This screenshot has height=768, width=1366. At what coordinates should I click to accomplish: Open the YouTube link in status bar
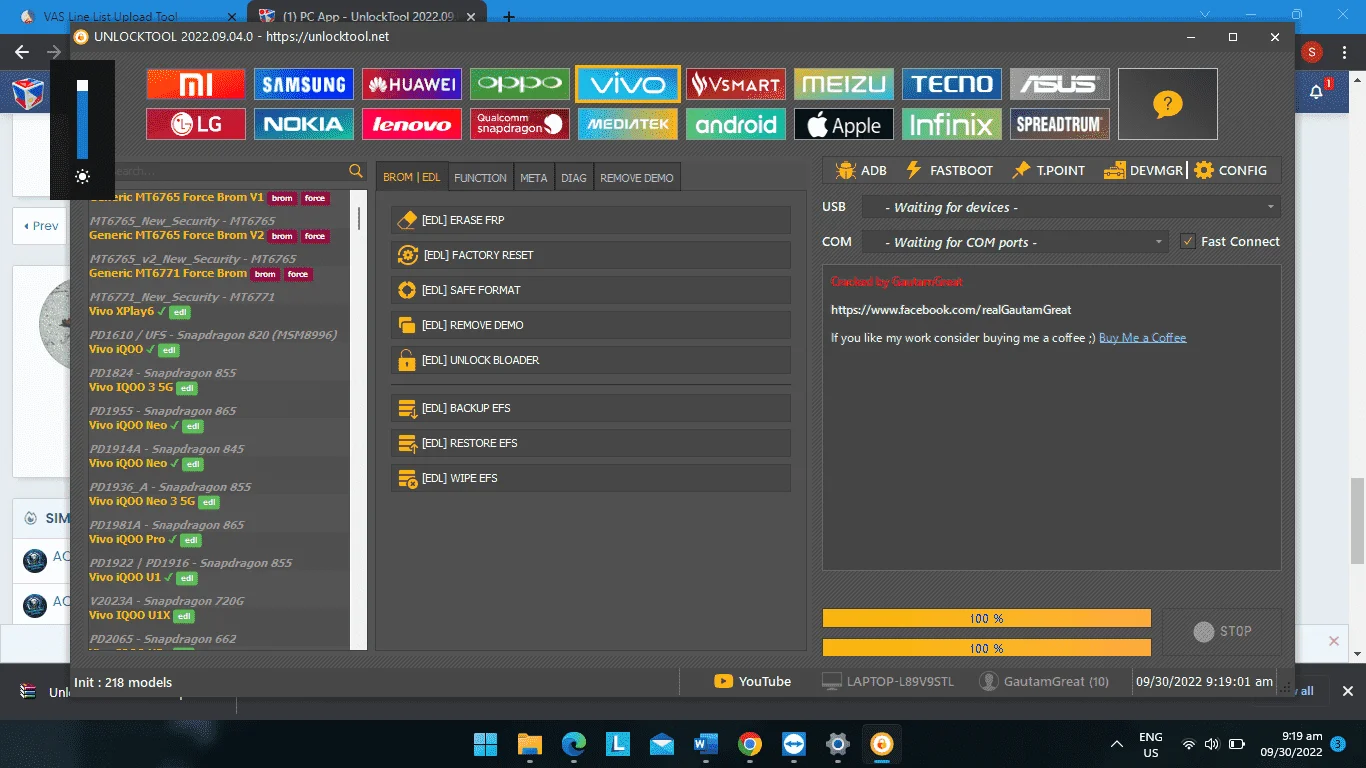coord(753,681)
